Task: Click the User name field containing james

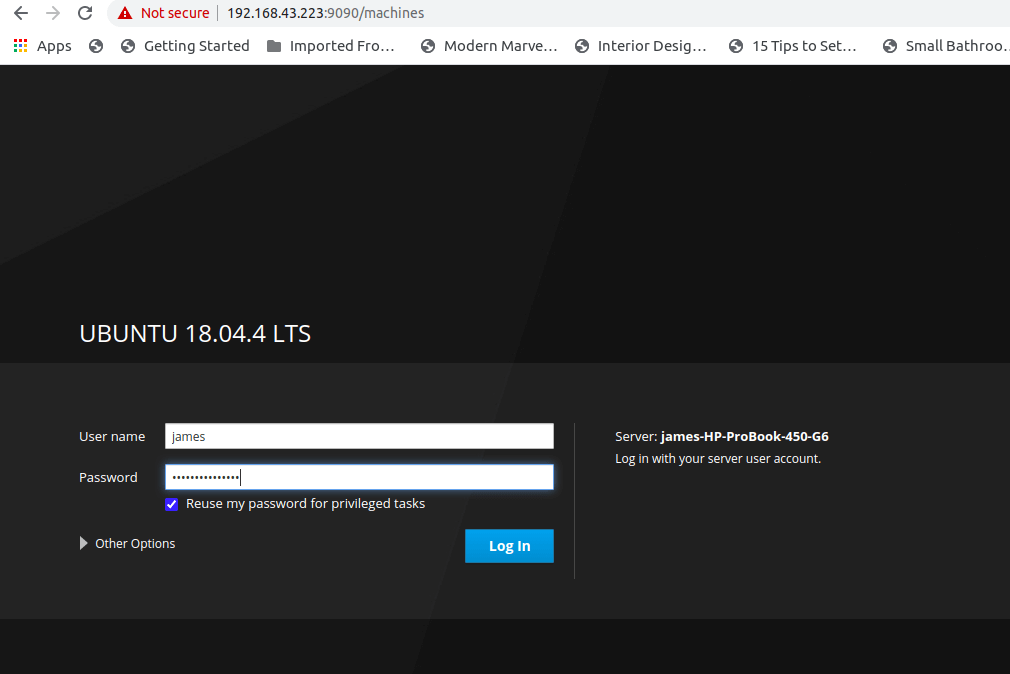Action: click(x=359, y=436)
